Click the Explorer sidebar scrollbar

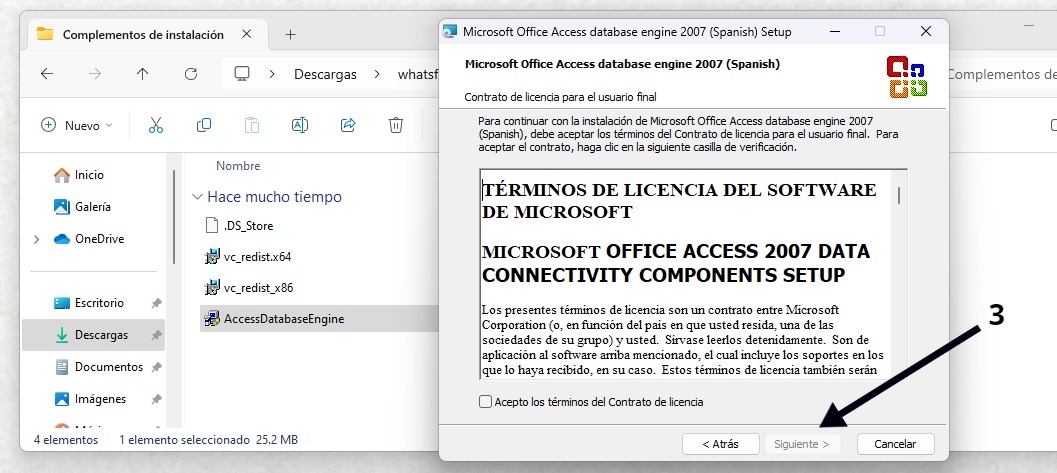point(175,216)
